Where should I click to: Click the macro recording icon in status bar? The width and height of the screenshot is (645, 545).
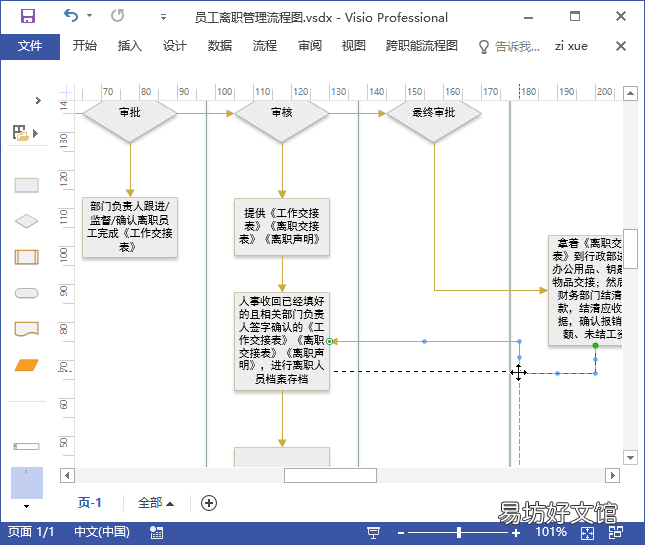point(156,532)
